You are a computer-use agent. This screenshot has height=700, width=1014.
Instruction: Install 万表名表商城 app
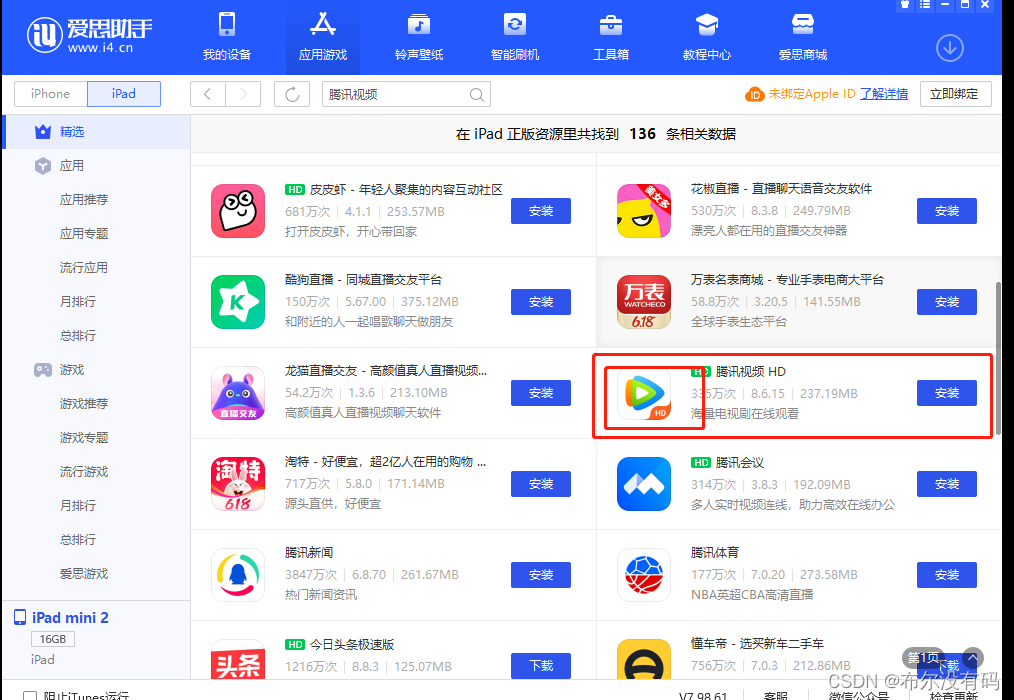947,301
